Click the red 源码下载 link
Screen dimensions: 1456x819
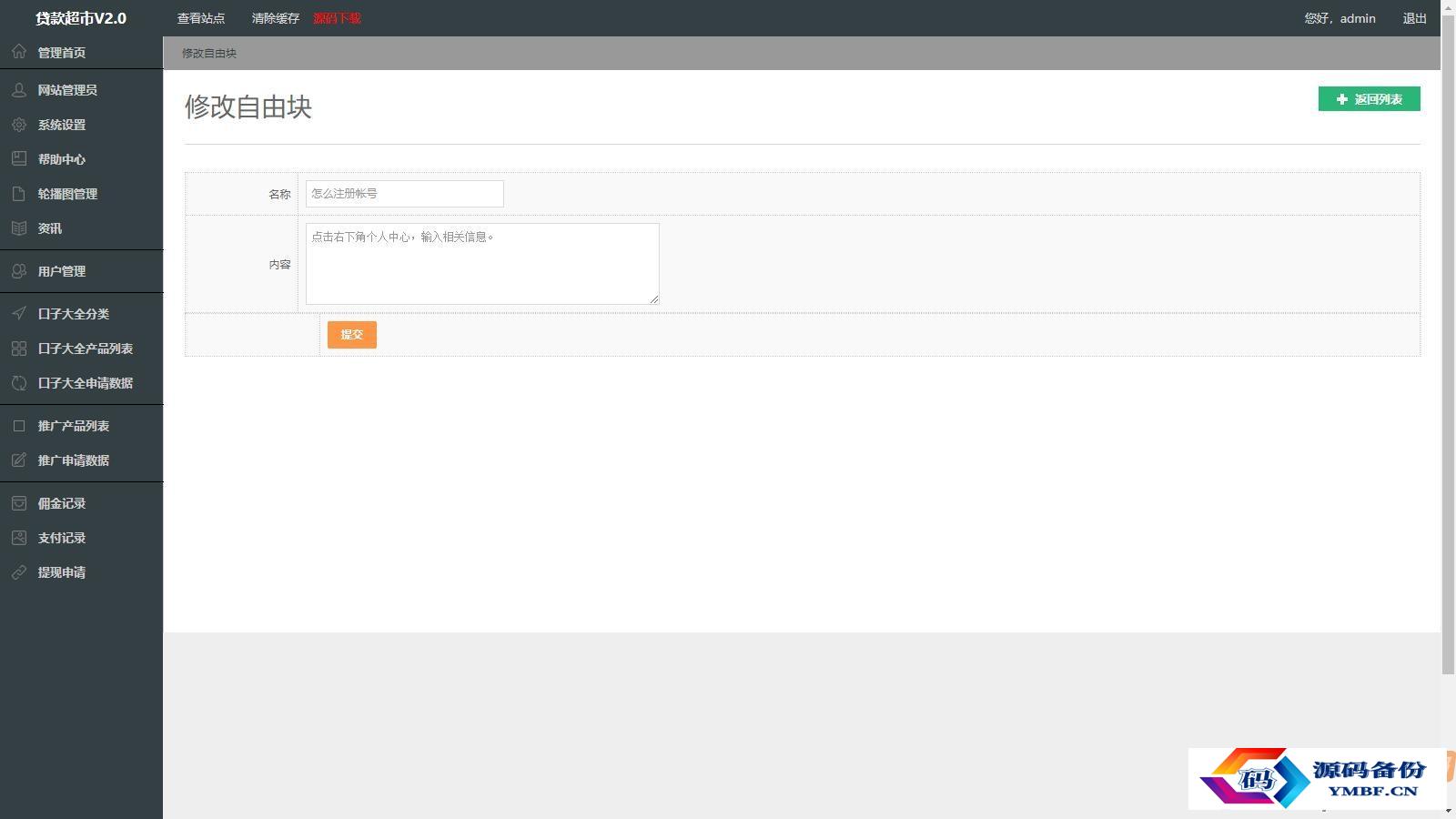pyautogui.click(x=337, y=18)
